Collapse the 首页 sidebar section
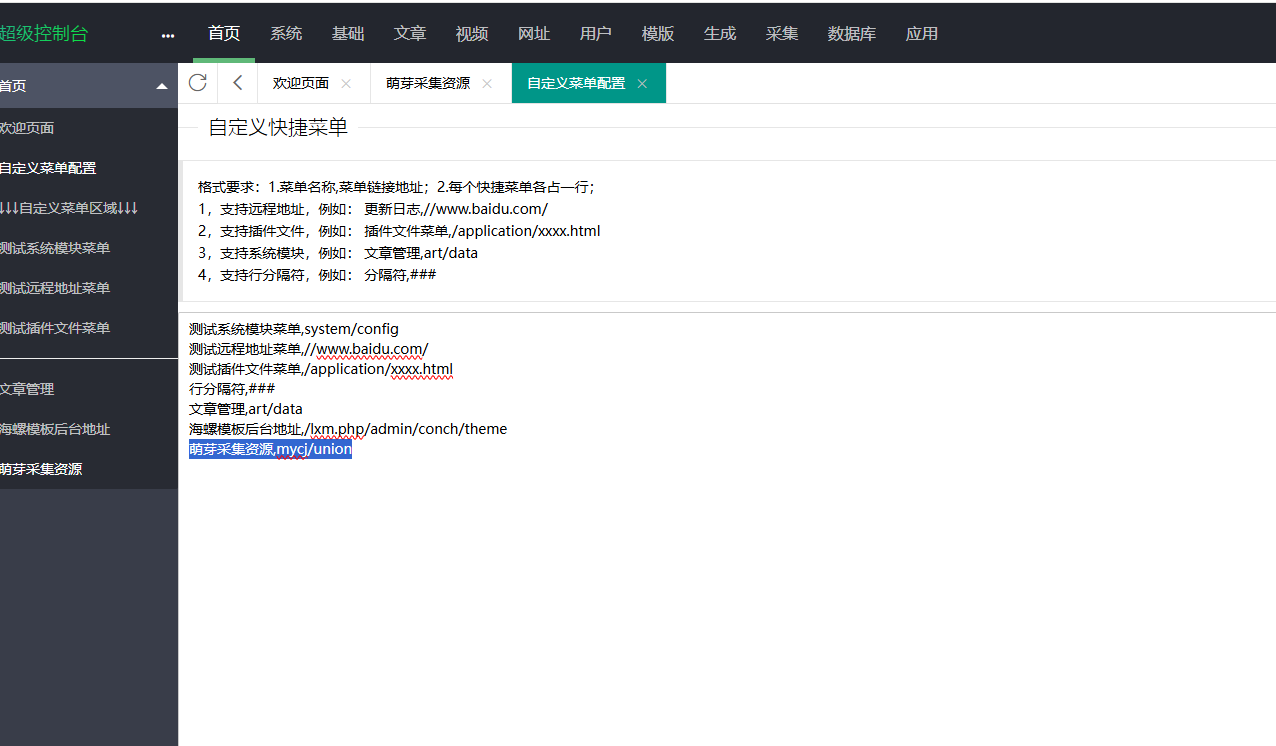This screenshot has width=1276, height=746. click(162, 87)
